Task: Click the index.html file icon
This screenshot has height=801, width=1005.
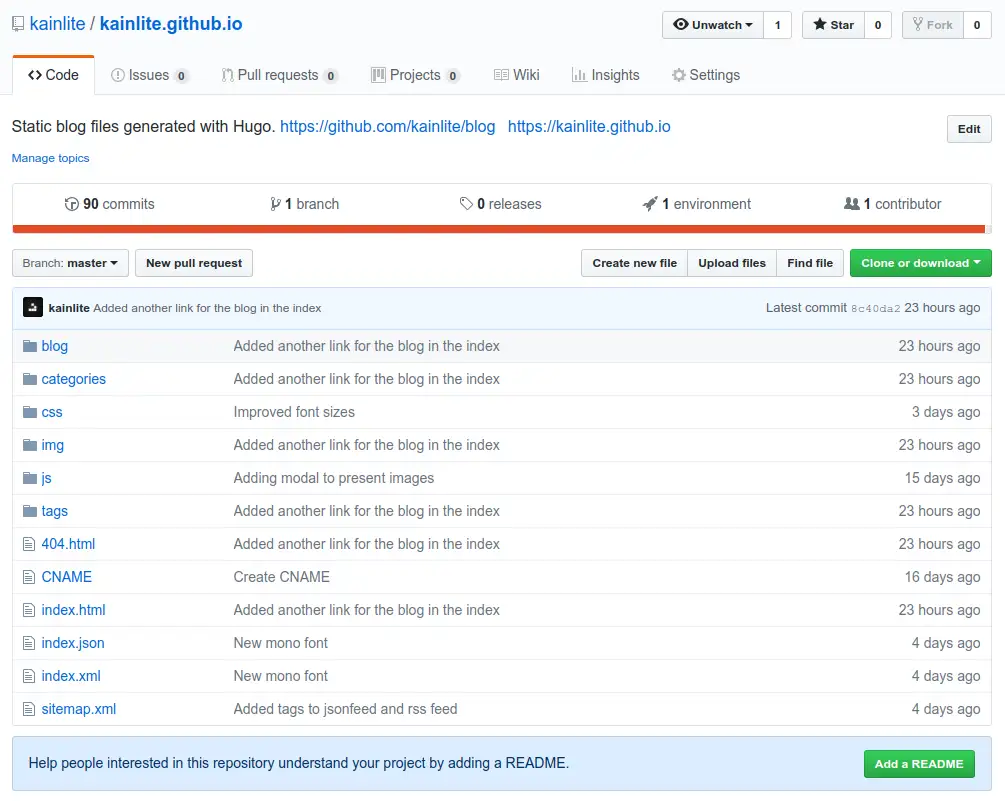Action: click(x=29, y=610)
